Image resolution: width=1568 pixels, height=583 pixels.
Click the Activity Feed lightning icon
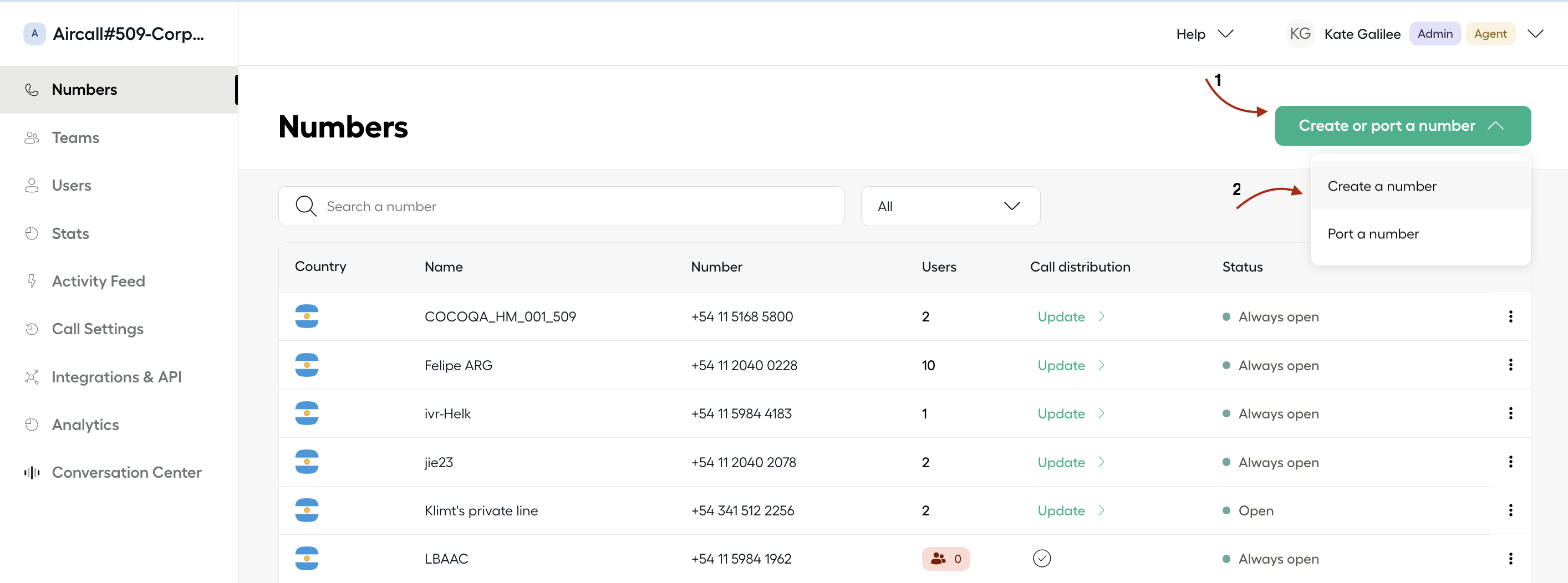point(32,280)
